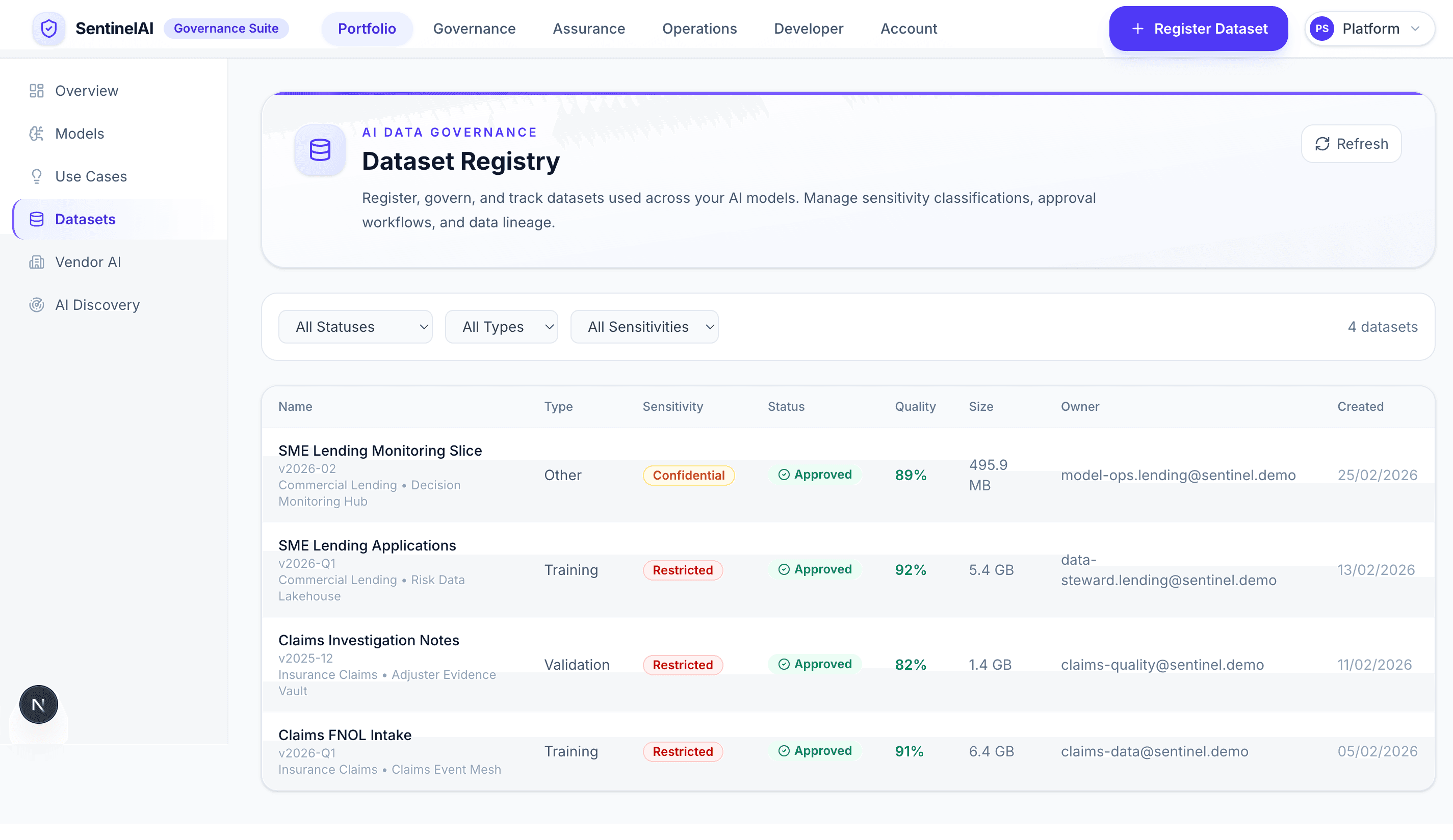Click the SentinelAI shield logo icon

(x=49, y=28)
